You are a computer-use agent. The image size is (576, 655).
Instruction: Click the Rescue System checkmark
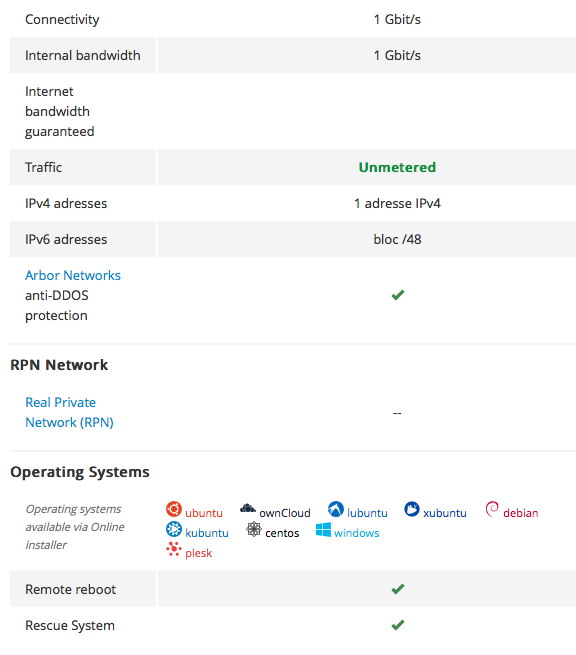[398, 625]
